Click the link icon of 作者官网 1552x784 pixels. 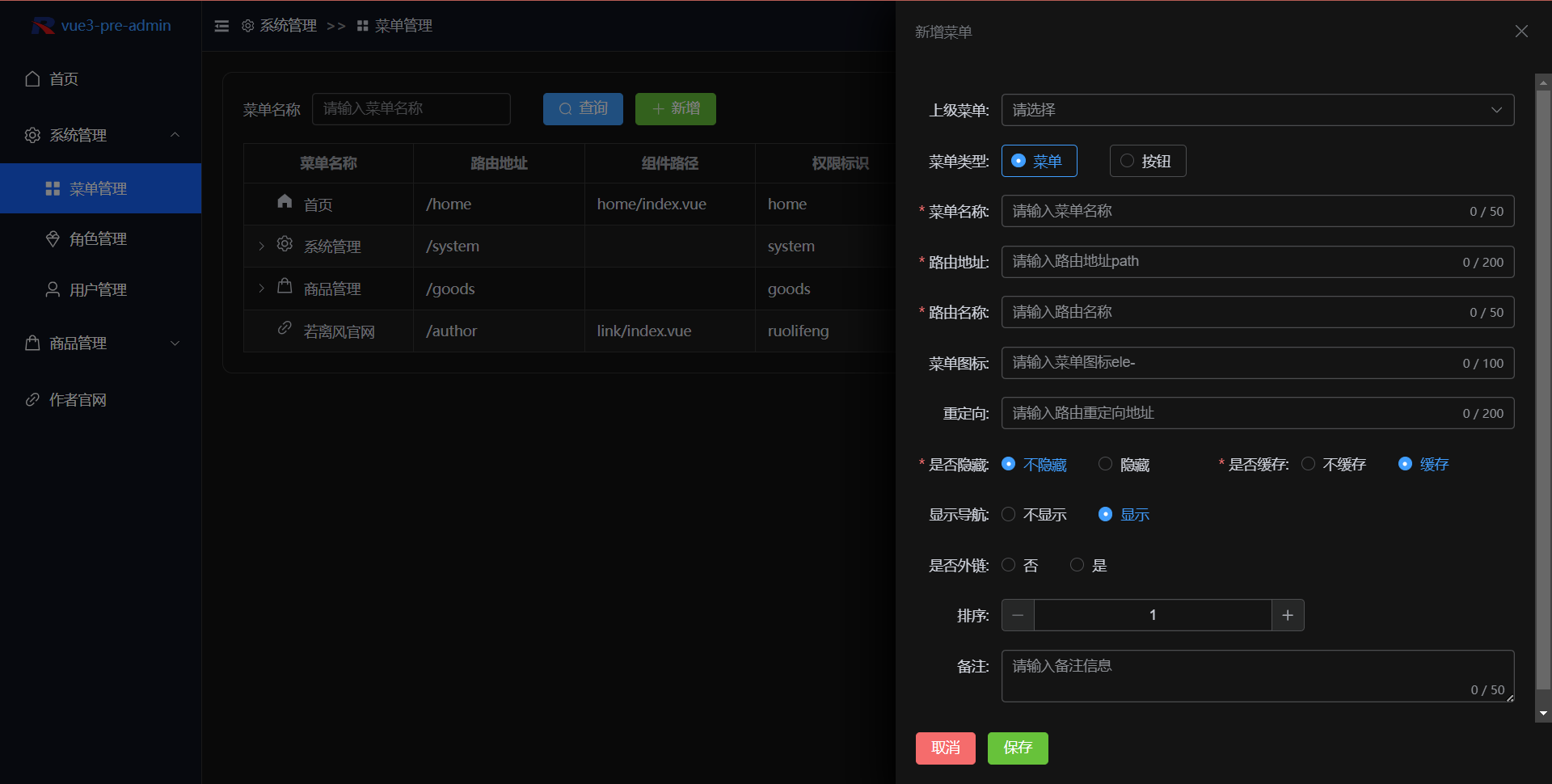point(32,399)
